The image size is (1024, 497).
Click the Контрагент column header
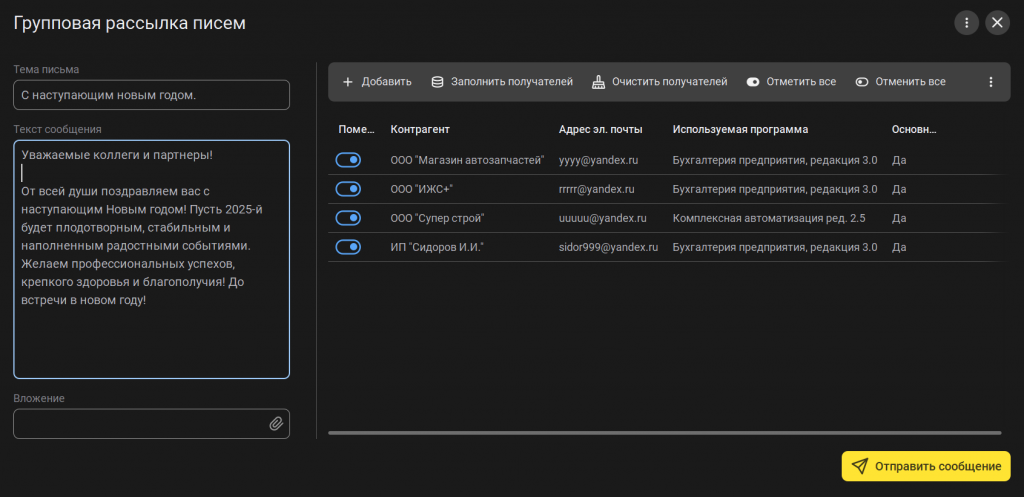click(420, 129)
